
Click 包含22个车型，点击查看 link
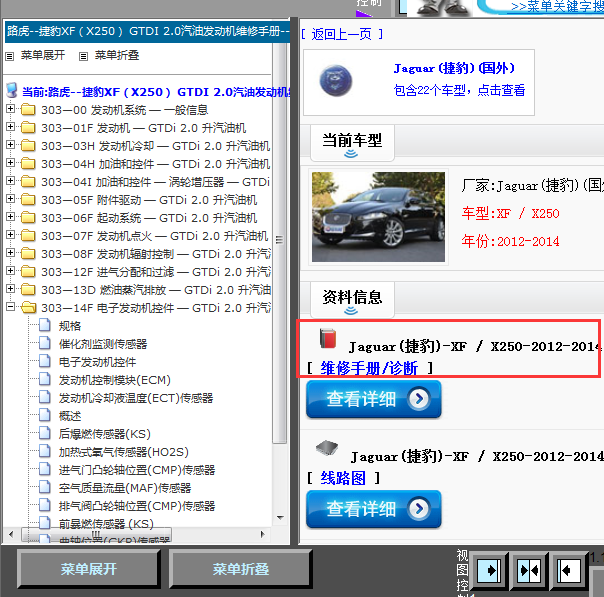coord(459,90)
